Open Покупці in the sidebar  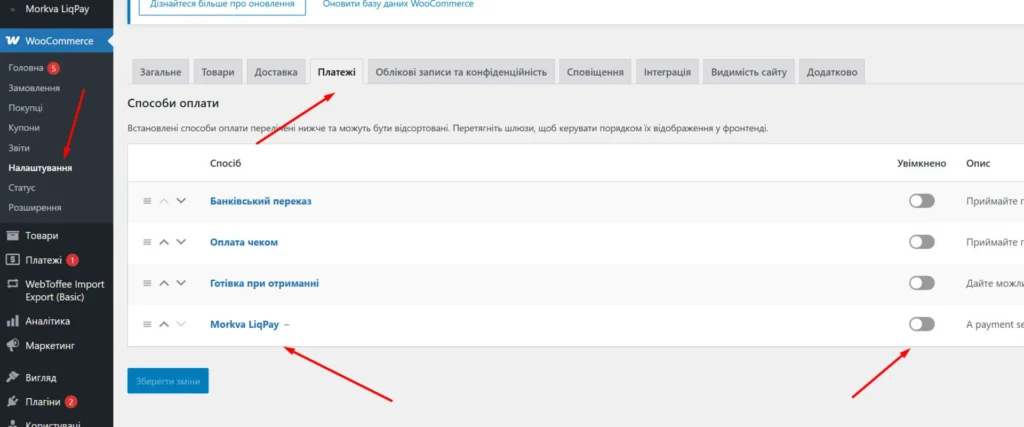coord(25,108)
